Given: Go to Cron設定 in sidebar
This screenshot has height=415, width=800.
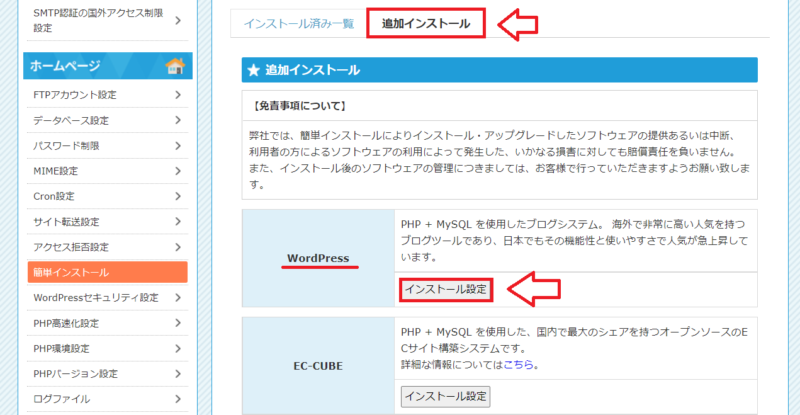Looking at the screenshot, I should coord(107,197).
